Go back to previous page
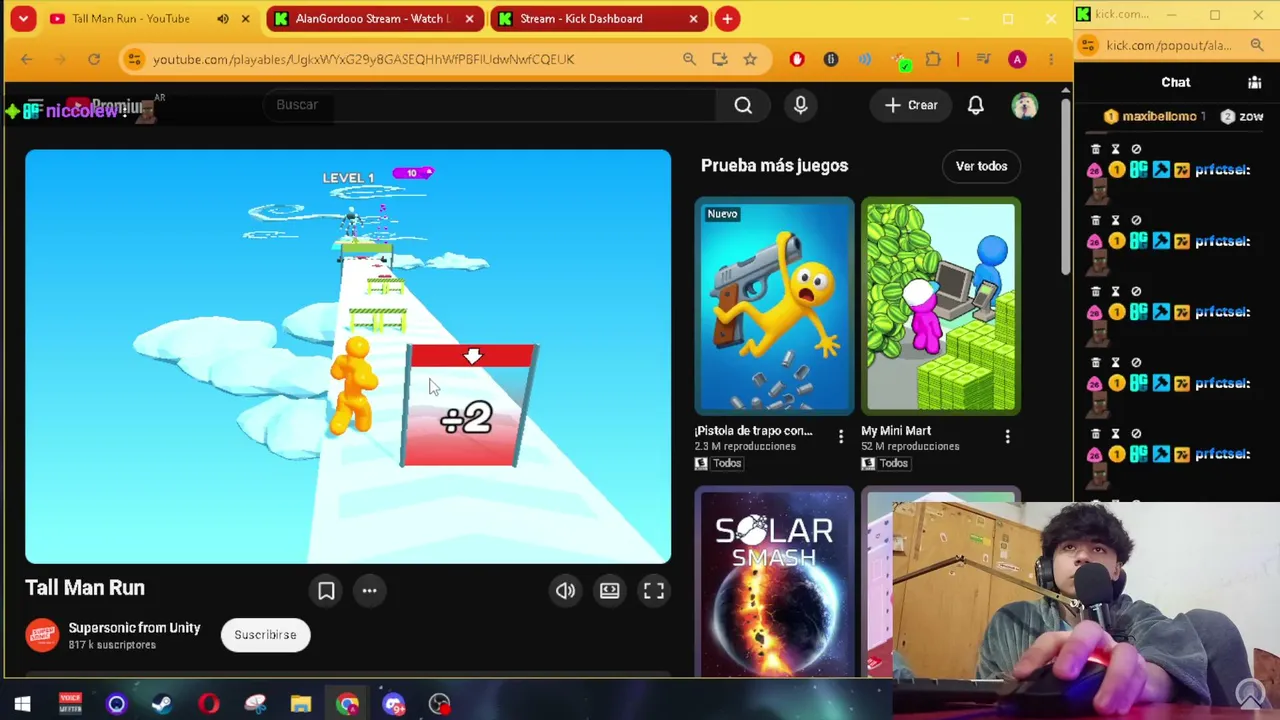 27,59
